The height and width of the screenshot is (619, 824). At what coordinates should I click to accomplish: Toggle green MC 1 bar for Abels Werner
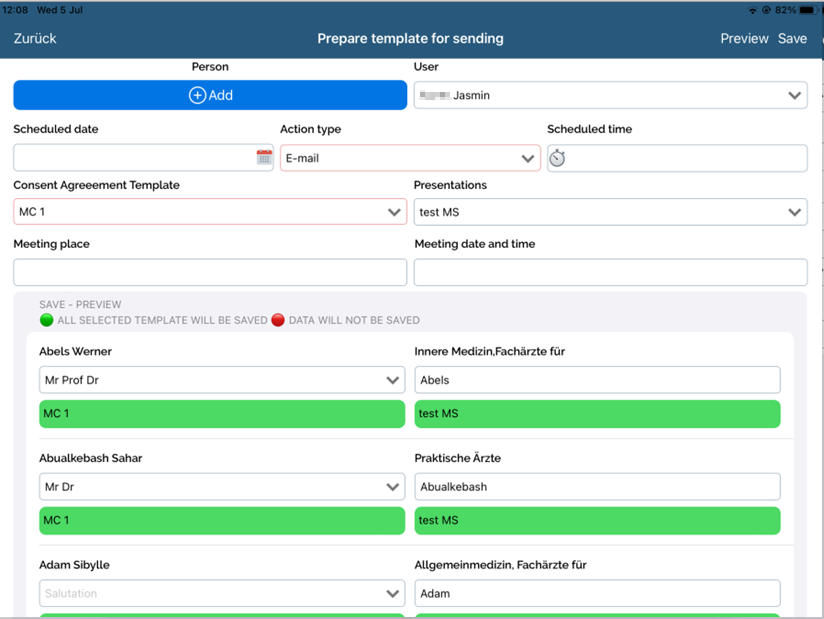pyautogui.click(x=221, y=414)
